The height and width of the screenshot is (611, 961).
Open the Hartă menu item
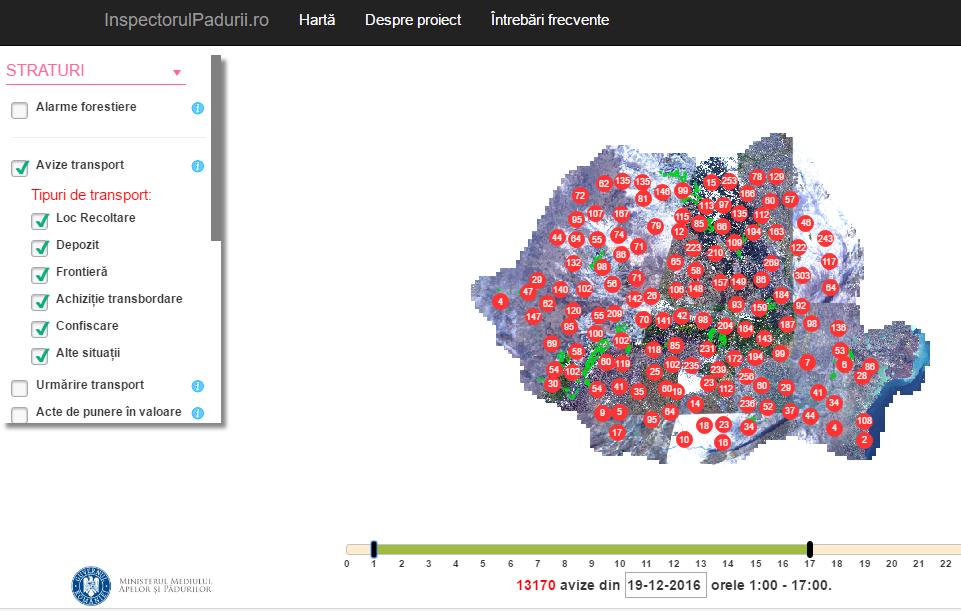[x=317, y=20]
